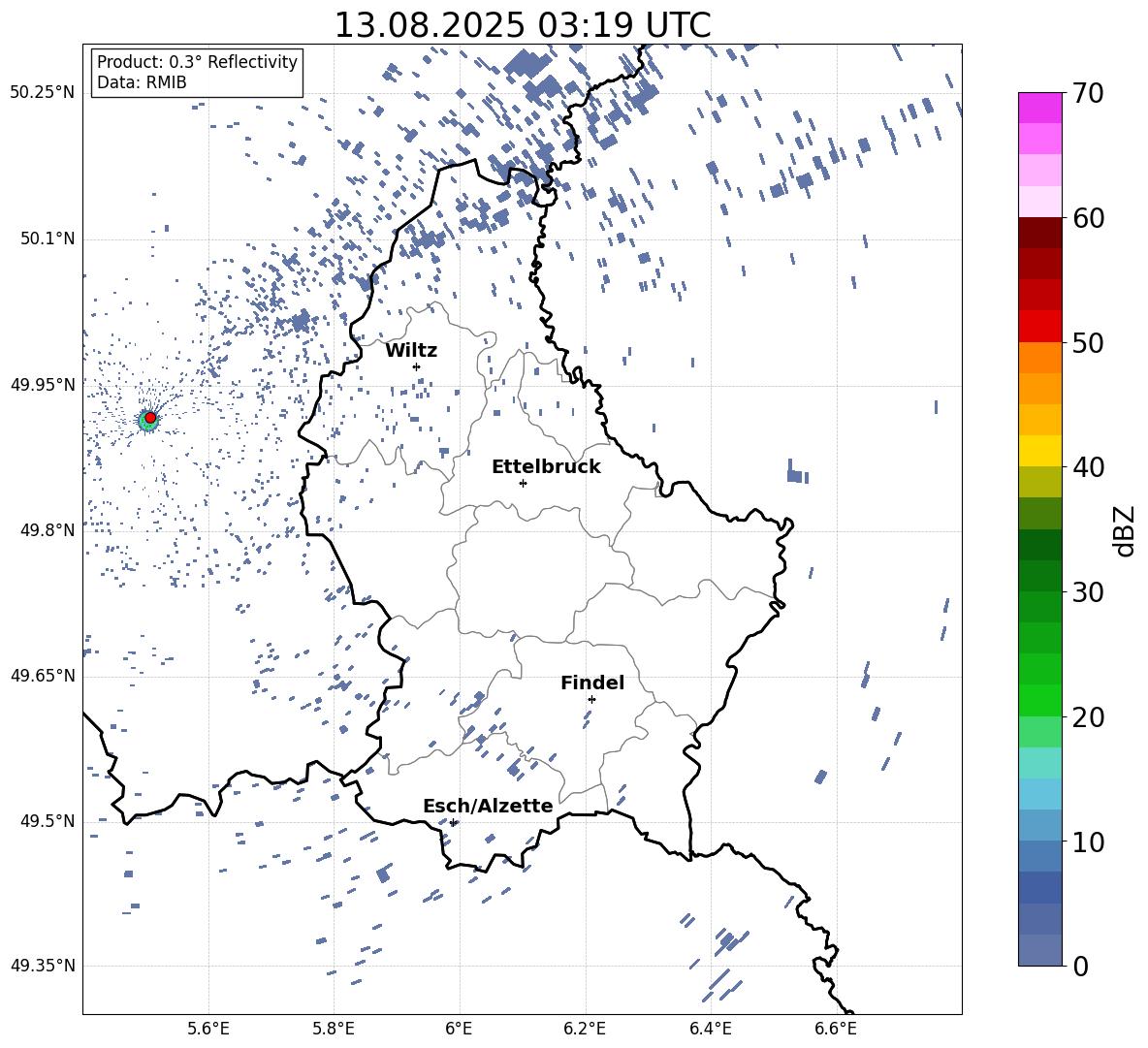Click the 49.65°N latitude tick label
1148x1048 pixels.
coord(43,676)
